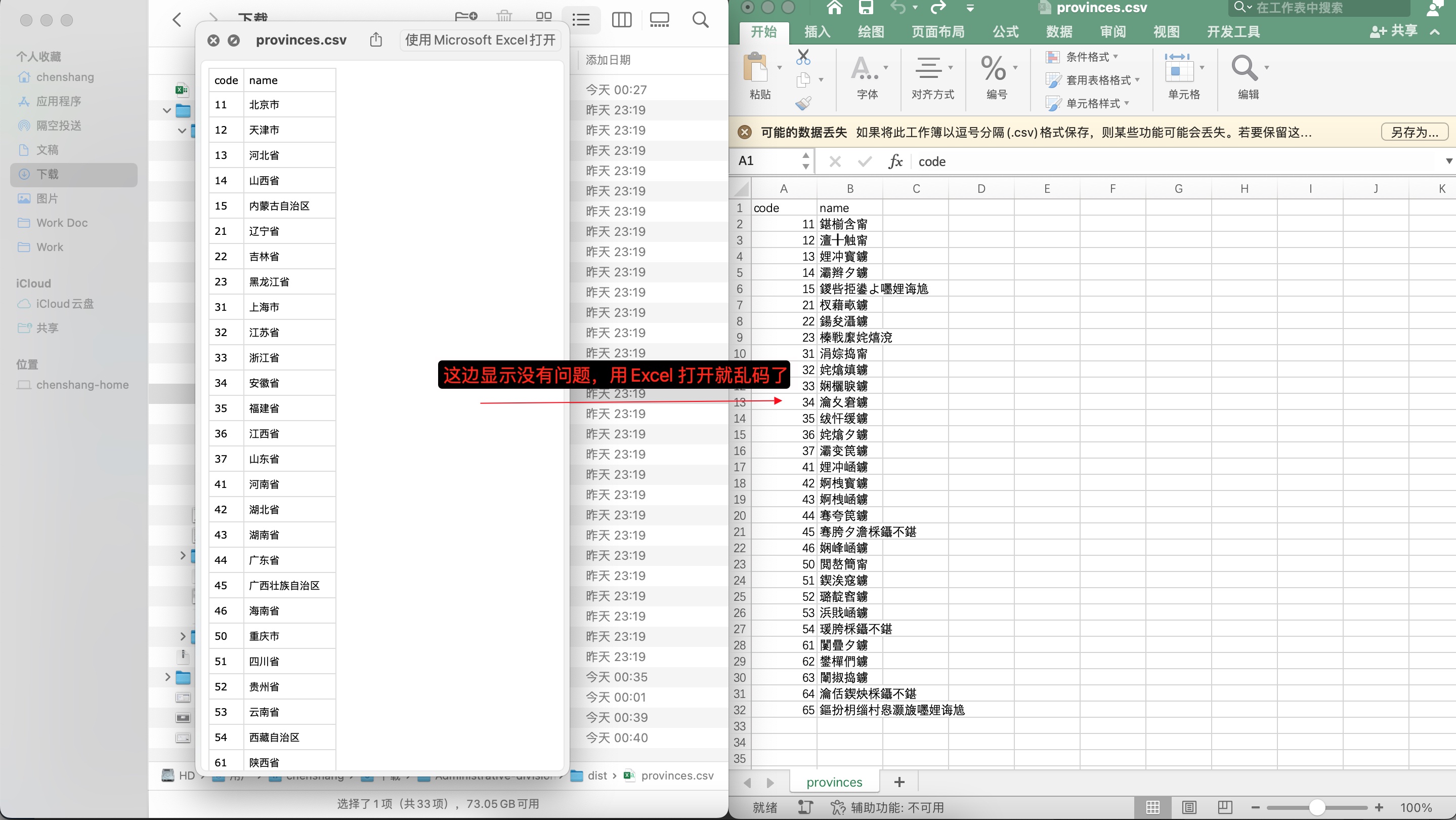
Task: Enable Page Break preview in status bar
Action: [x=1225, y=807]
